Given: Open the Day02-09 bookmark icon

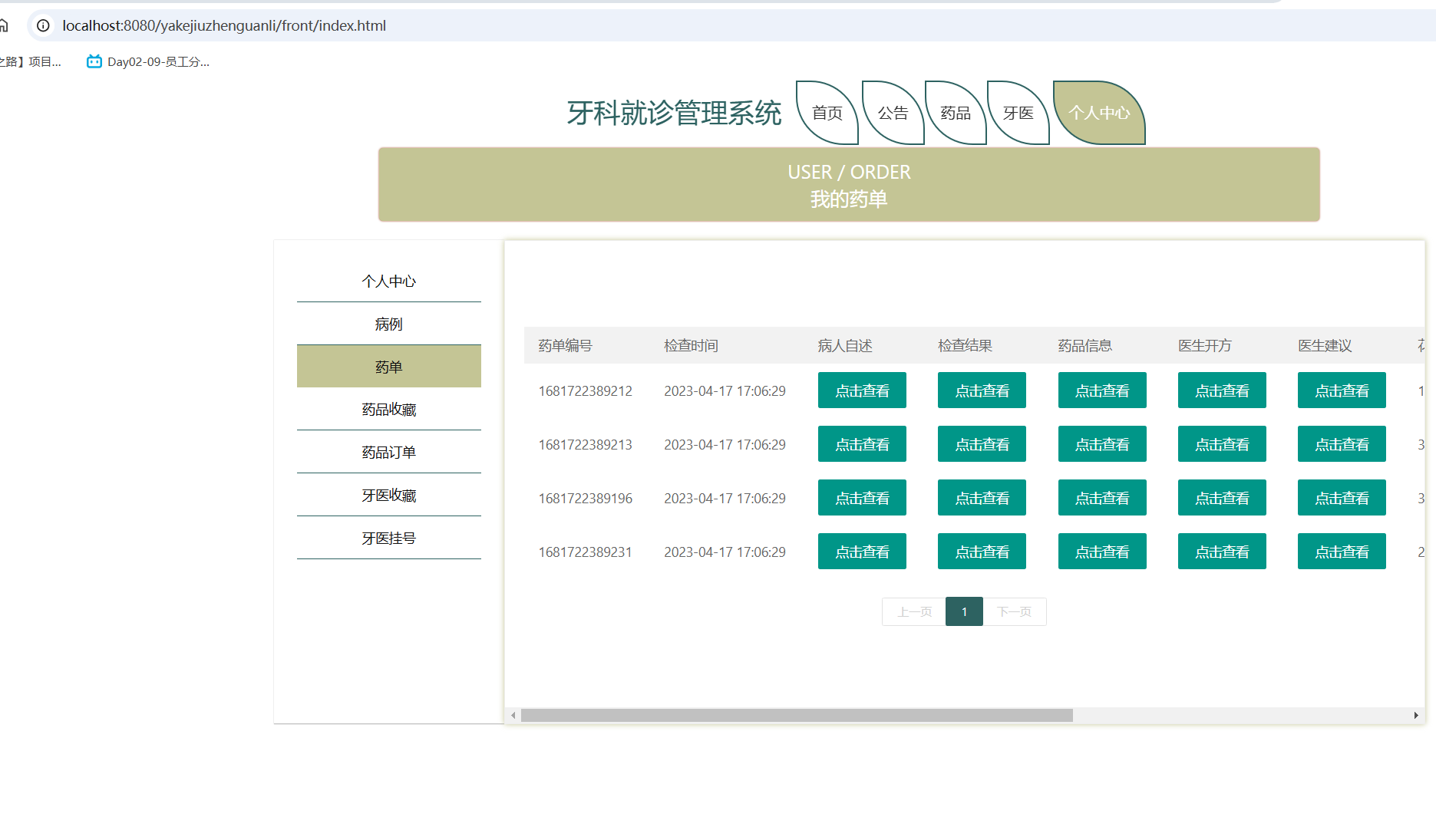Looking at the screenshot, I should [x=94, y=61].
